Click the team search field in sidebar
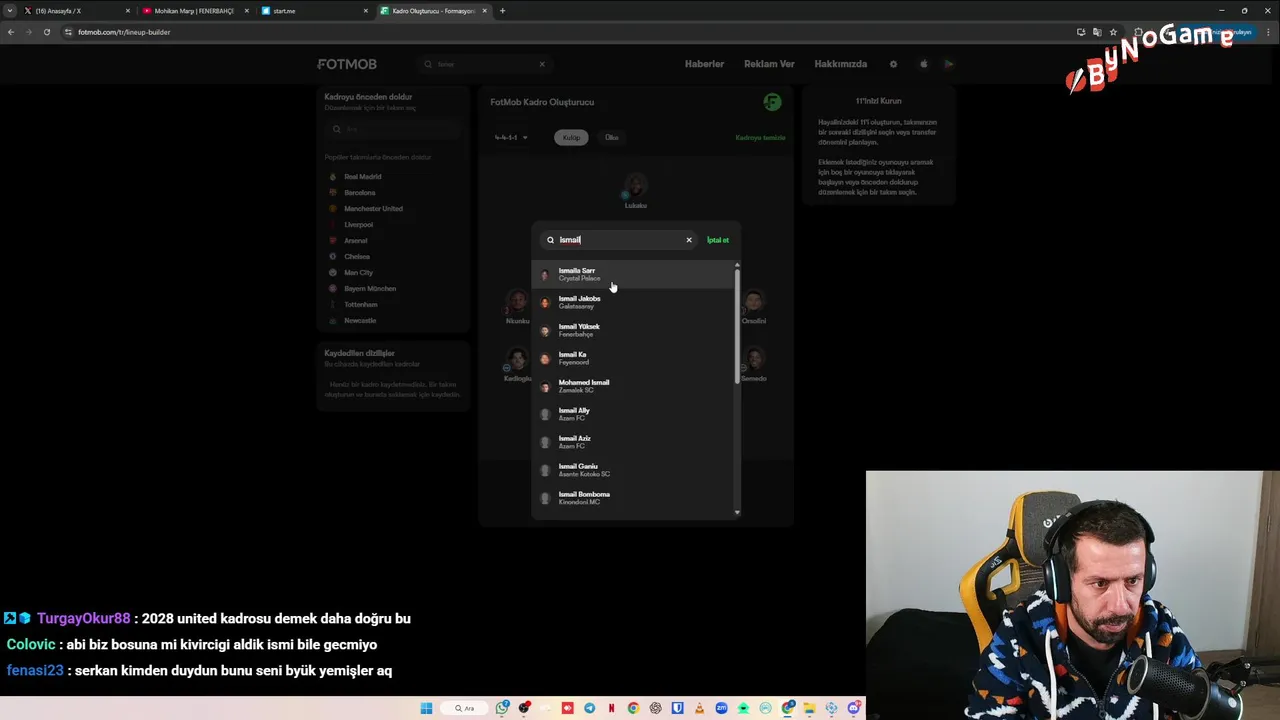 coord(393,129)
